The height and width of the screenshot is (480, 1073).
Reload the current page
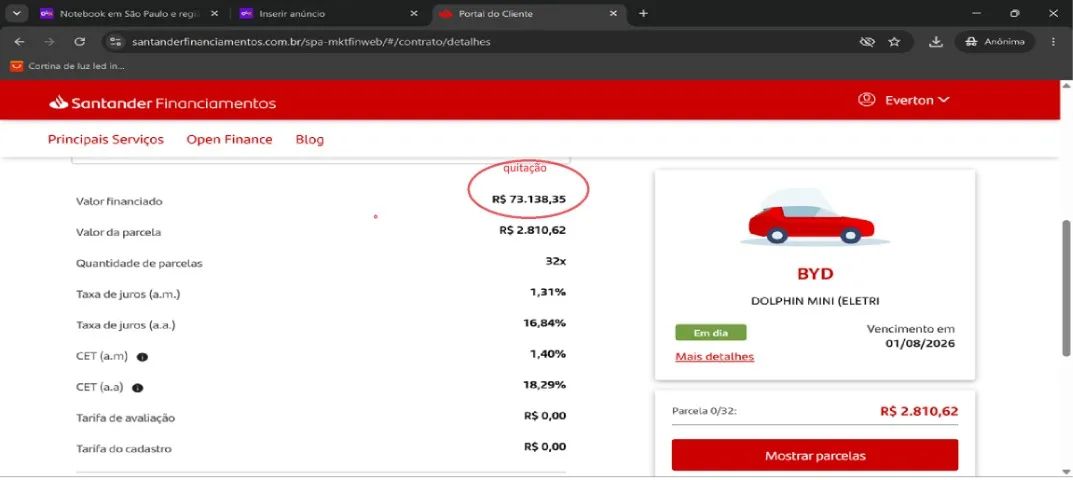(79, 42)
